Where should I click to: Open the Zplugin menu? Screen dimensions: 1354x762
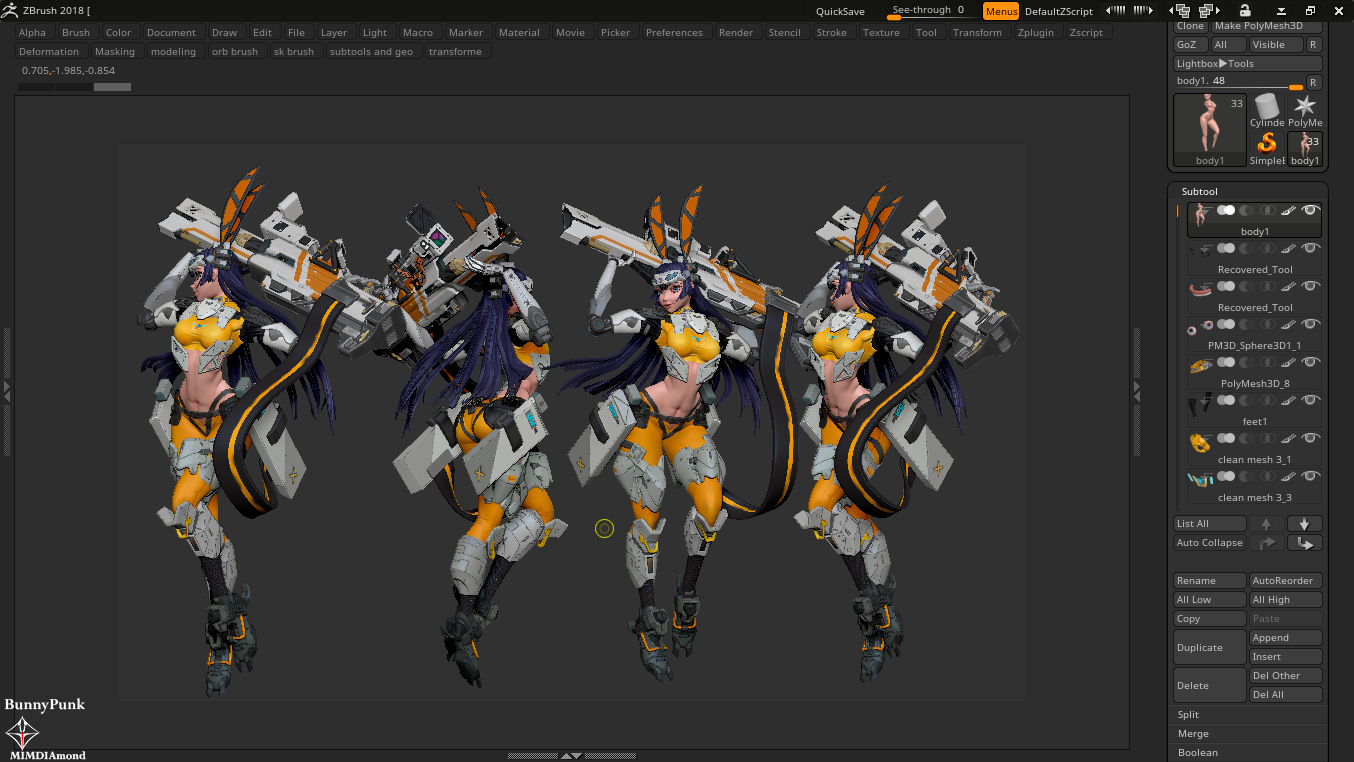(x=1035, y=32)
